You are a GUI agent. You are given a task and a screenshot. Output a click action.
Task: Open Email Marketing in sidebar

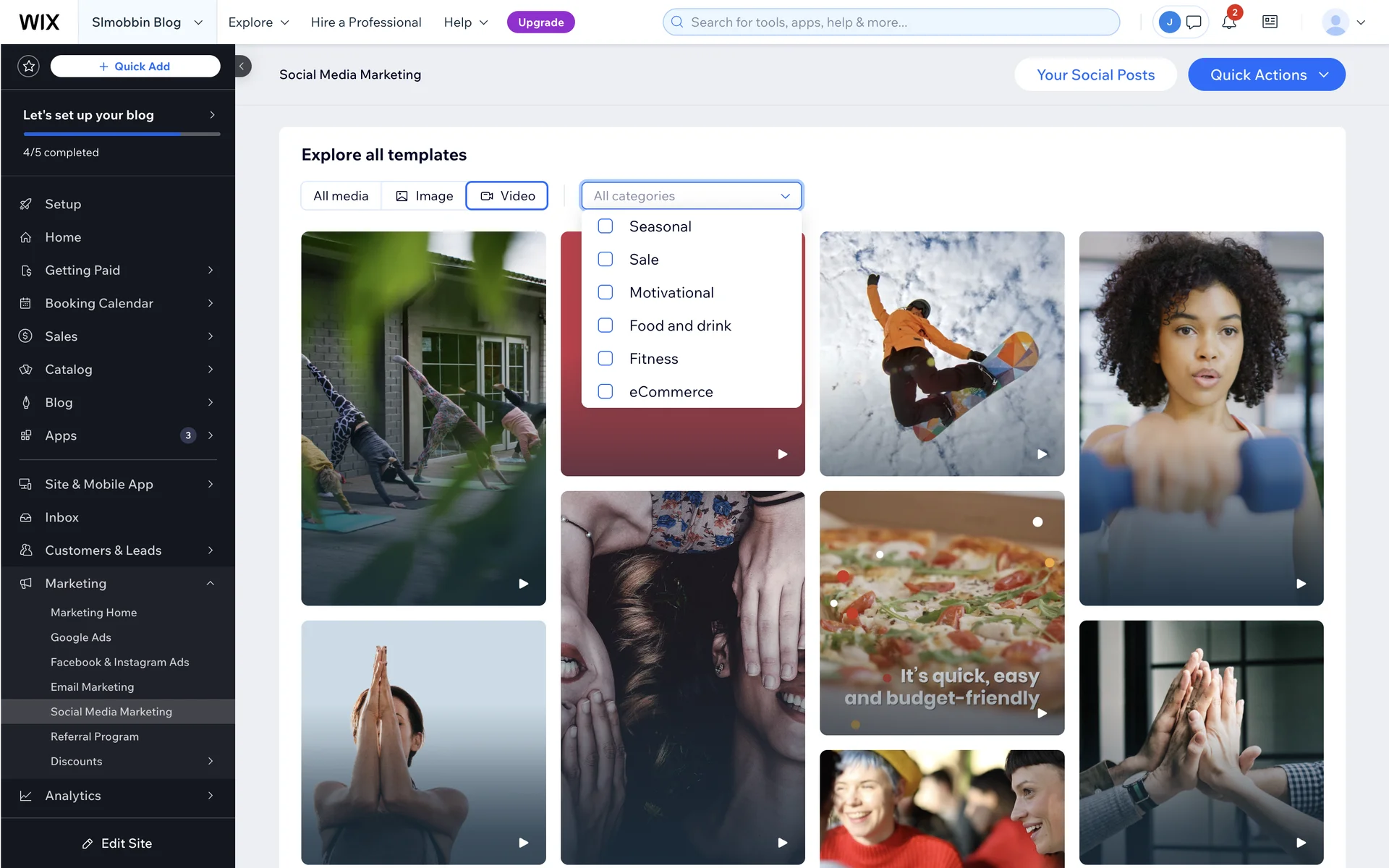coord(92,687)
